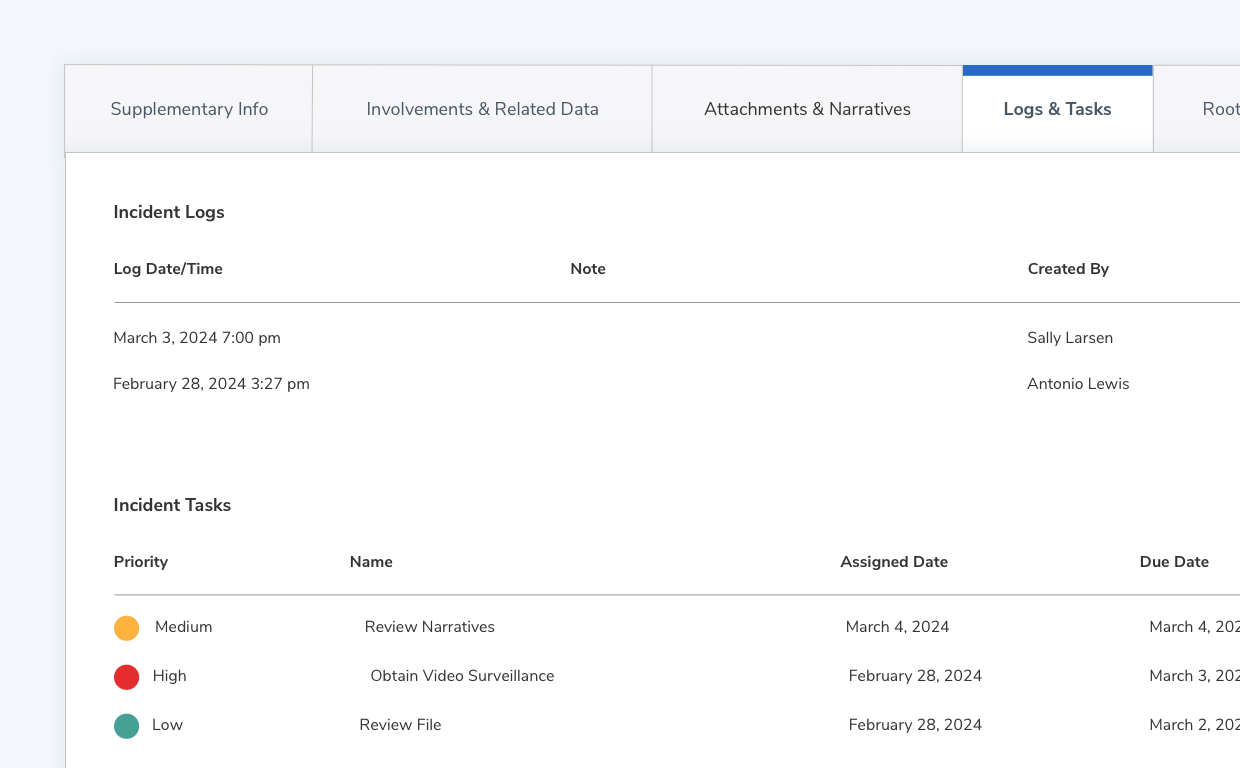Screen dimensions: 1240x768
Task: Click the Created By column header
Action: 1068,269
